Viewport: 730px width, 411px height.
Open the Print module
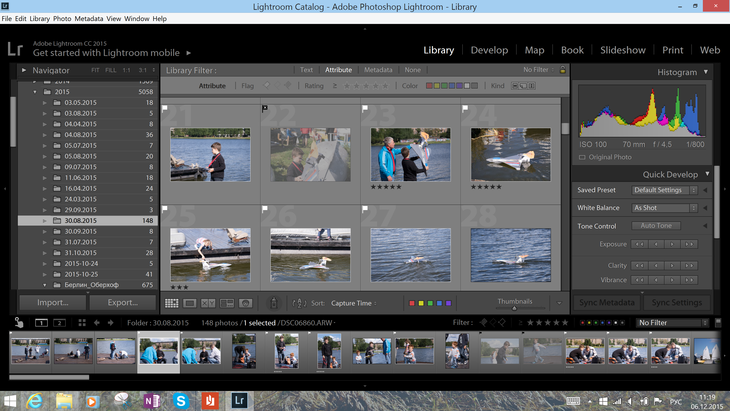click(x=673, y=50)
